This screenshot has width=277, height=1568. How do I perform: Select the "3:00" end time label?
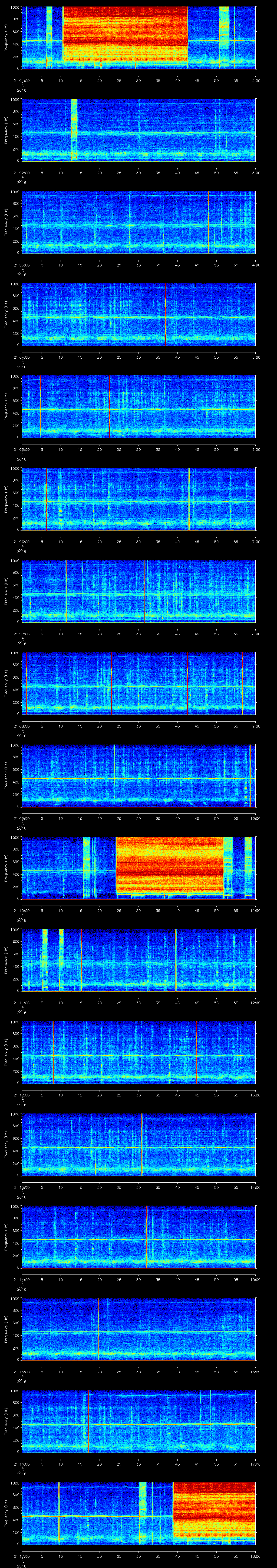pyautogui.click(x=256, y=173)
